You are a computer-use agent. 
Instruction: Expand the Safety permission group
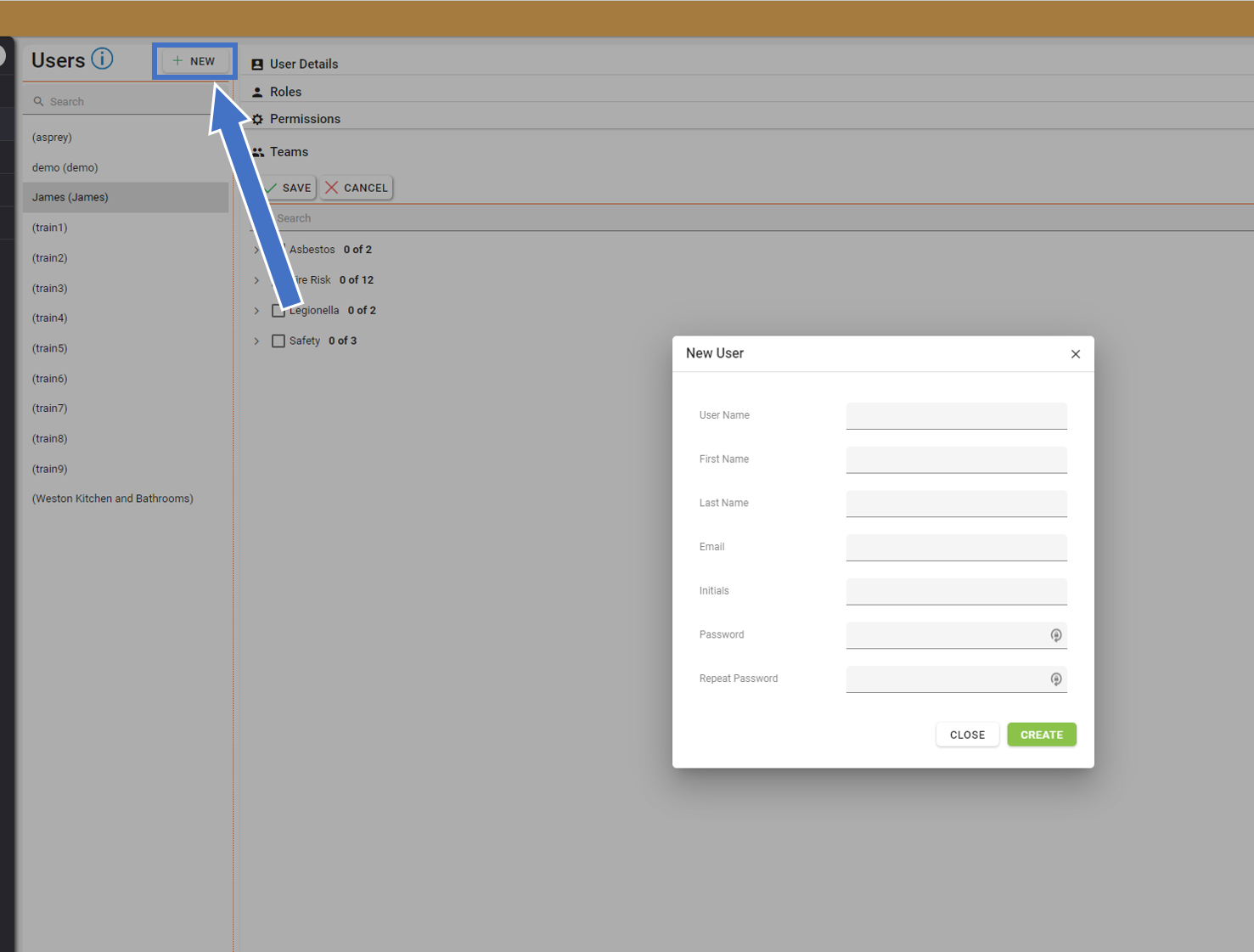256,341
